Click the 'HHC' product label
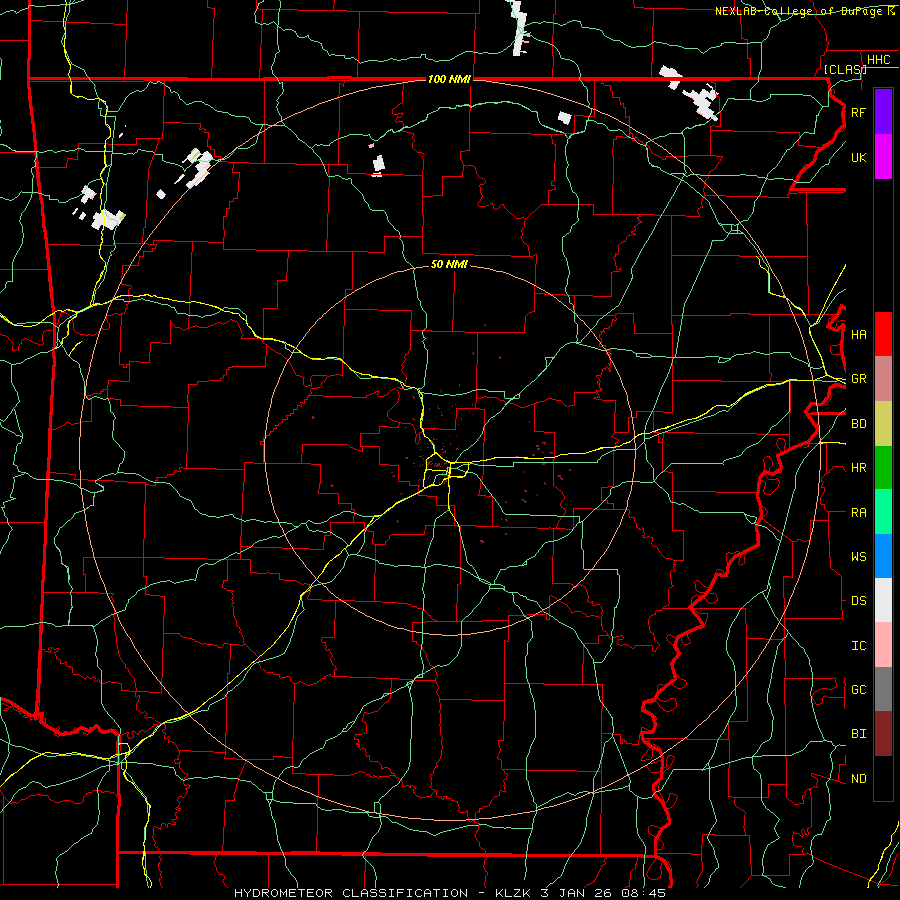The height and width of the screenshot is (900, 900). coord(879,60)
